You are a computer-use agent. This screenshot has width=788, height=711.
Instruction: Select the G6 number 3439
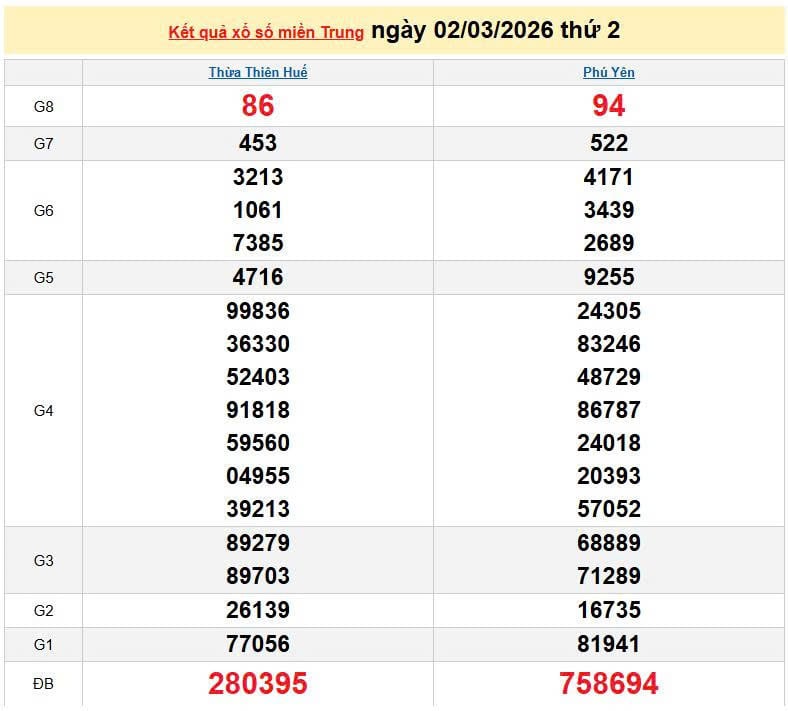[x=609, y=211]
